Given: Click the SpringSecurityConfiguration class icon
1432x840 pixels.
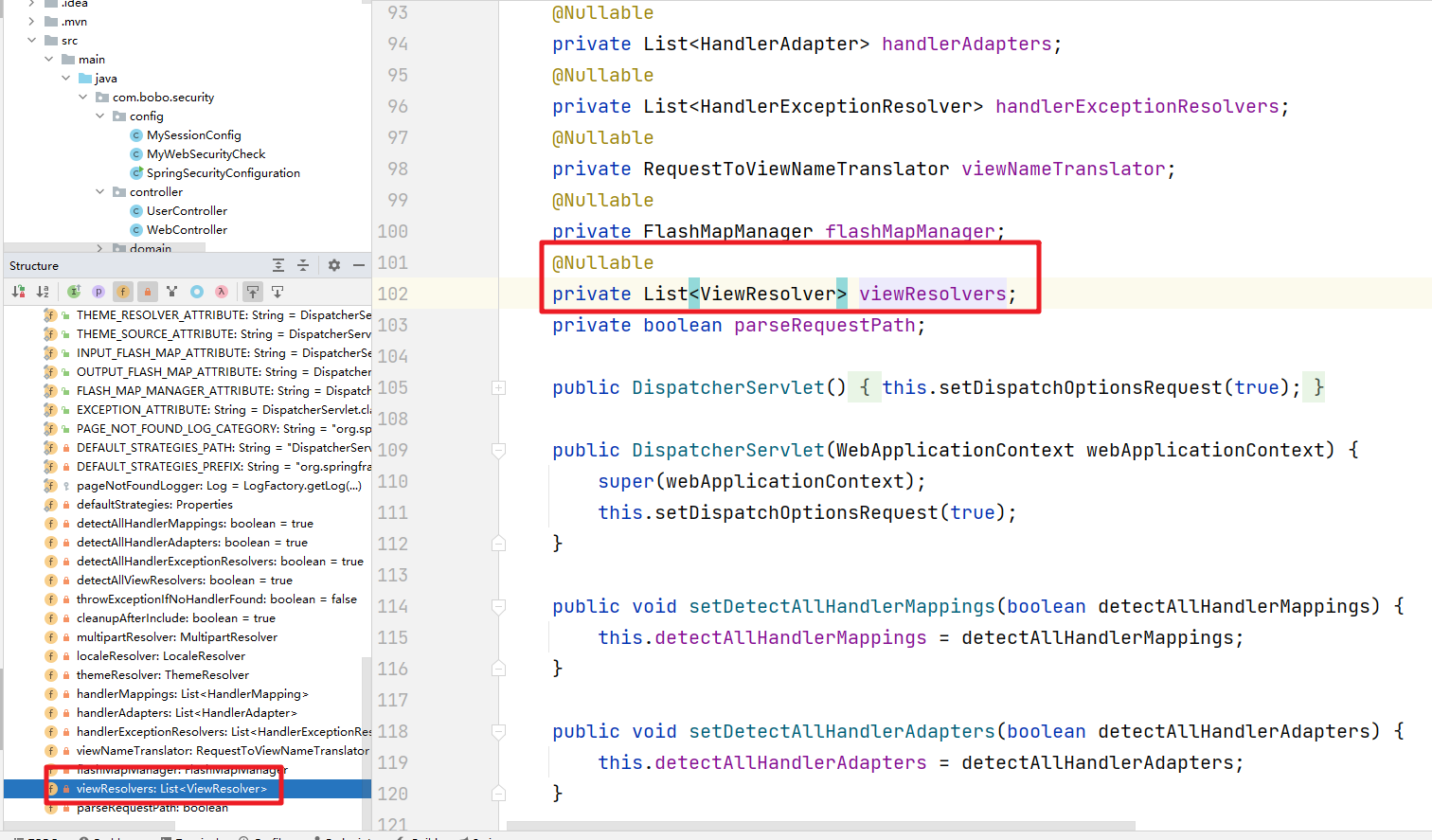Looking at the screenshot, I should pyautogui.click(x=136, y=173).
